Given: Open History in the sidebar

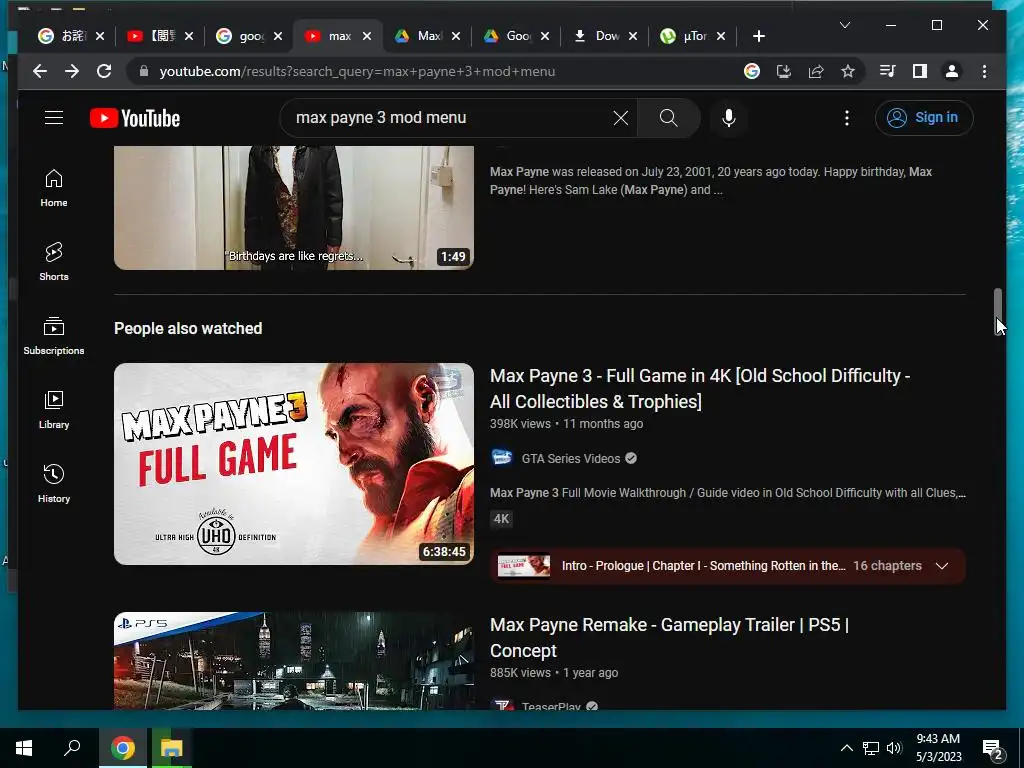Looking at the screenshot, I should coord(54,483).
